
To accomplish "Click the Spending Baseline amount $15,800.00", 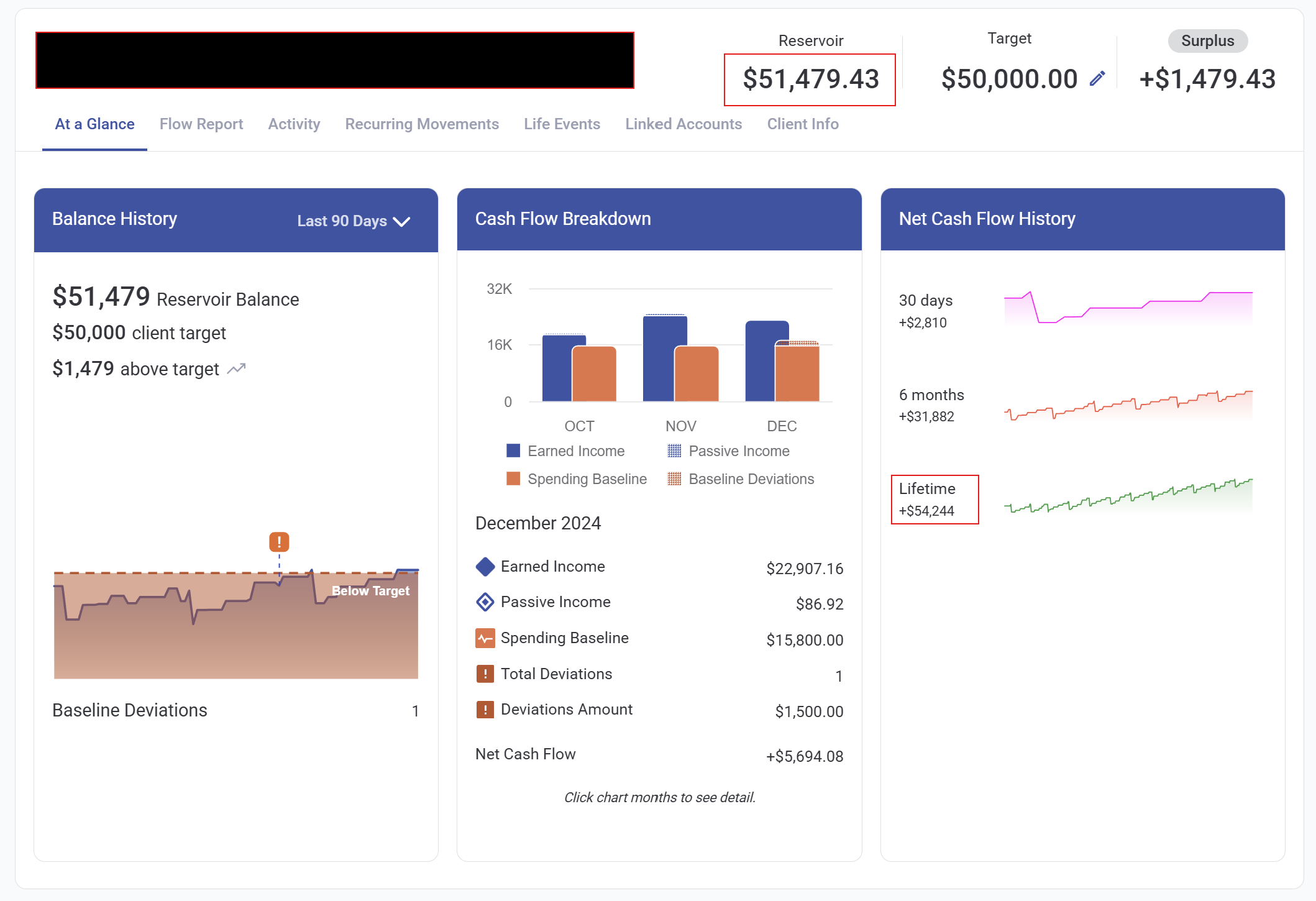I will click(805, 640).
